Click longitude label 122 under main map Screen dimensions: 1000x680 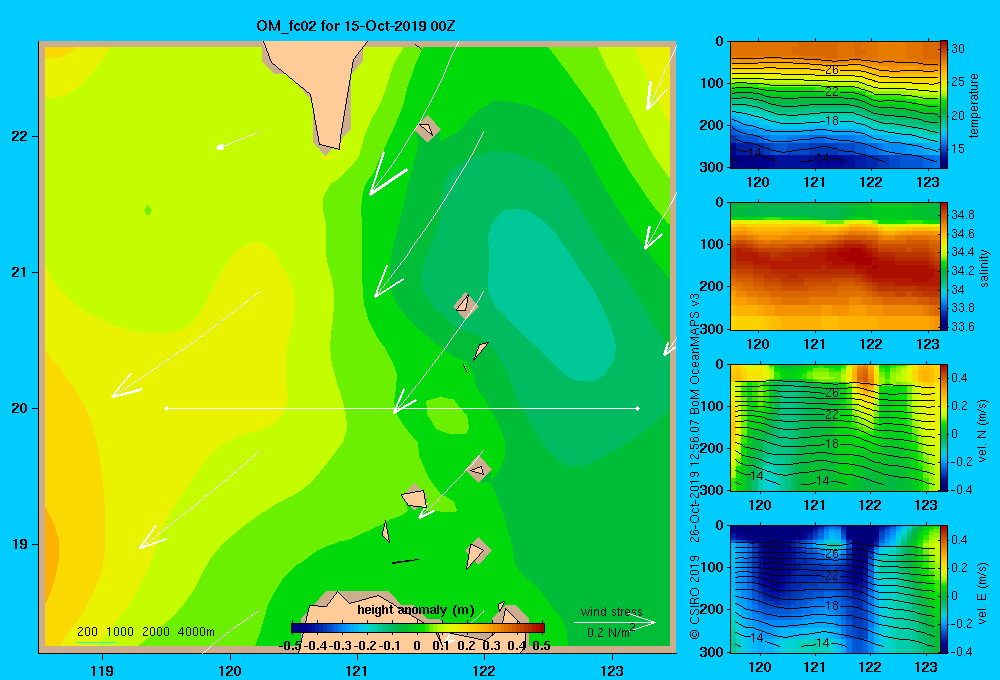pos(484,670)
